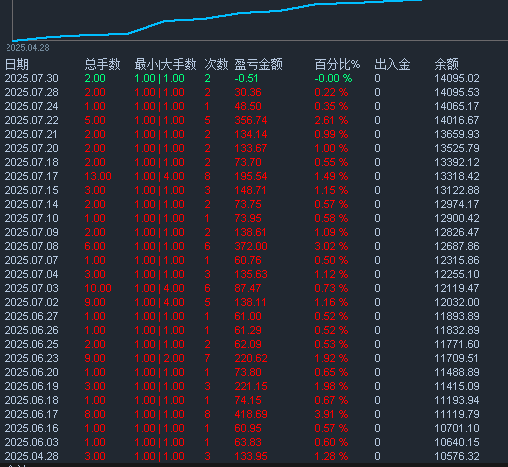Image resolution: width=508 pixels, height=467 pixels.
Task: Click the 次数 column header
Action: (216, 64)
